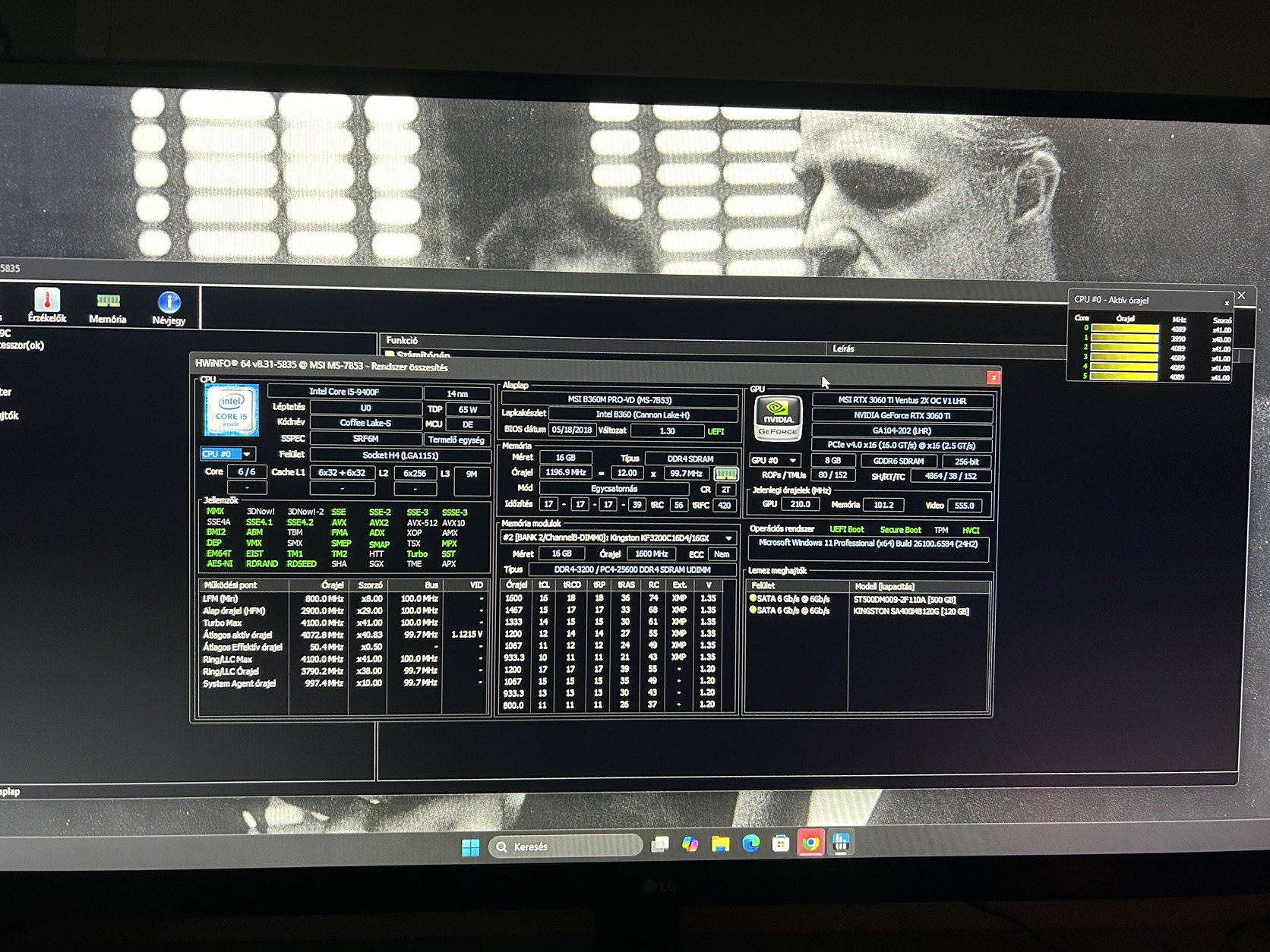
Task: Click the Socket H4 (LGA1151) field
Action: click(400, 455)
